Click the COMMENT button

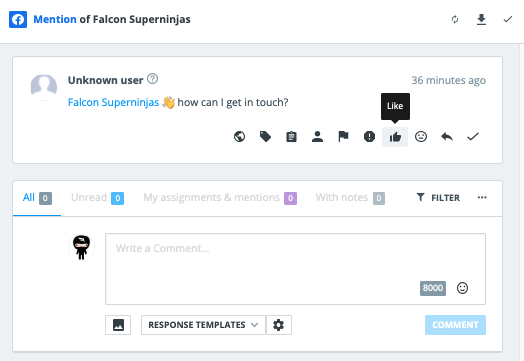coord(455,325)
